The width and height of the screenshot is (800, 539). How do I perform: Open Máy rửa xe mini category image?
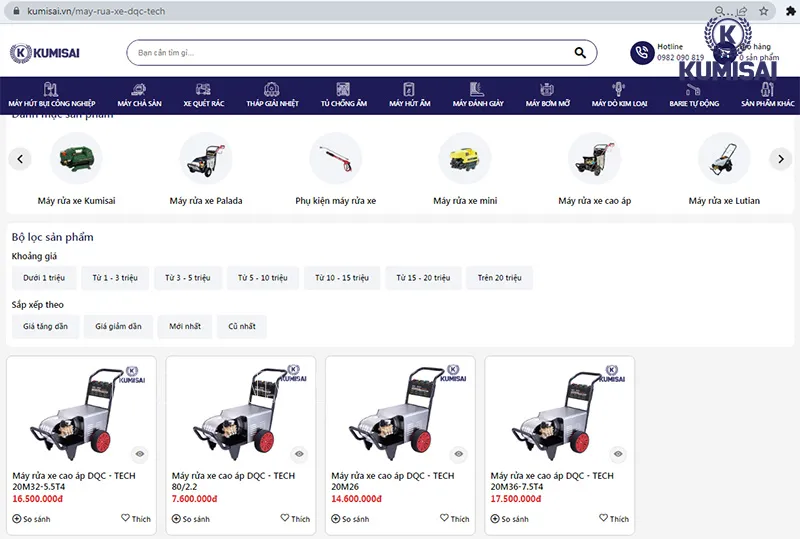click(465, 158)
